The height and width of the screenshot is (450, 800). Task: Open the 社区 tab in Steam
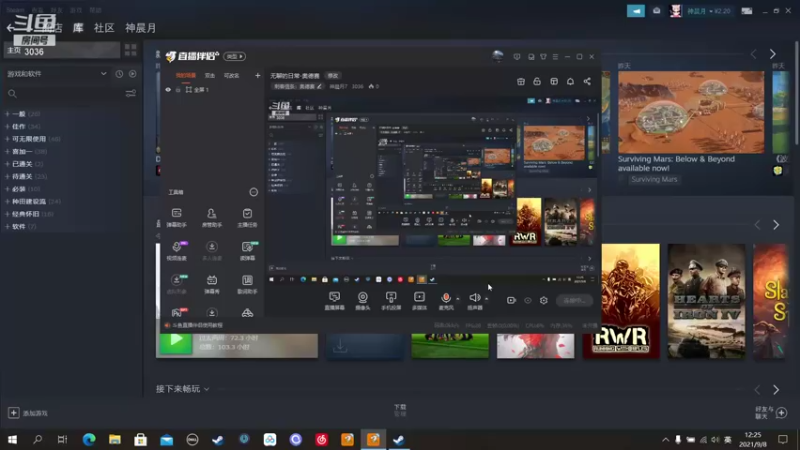coord(104,28)
